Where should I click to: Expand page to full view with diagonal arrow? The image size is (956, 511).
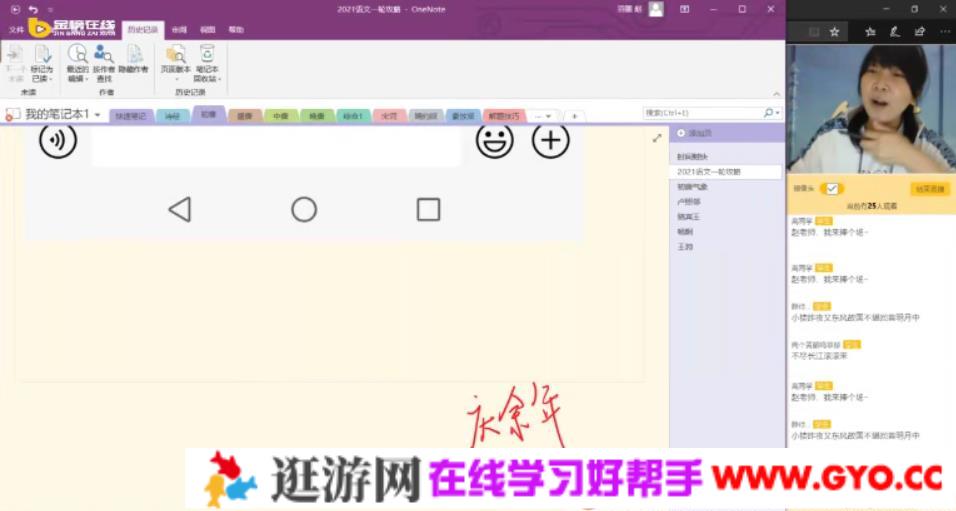(657, 138)
